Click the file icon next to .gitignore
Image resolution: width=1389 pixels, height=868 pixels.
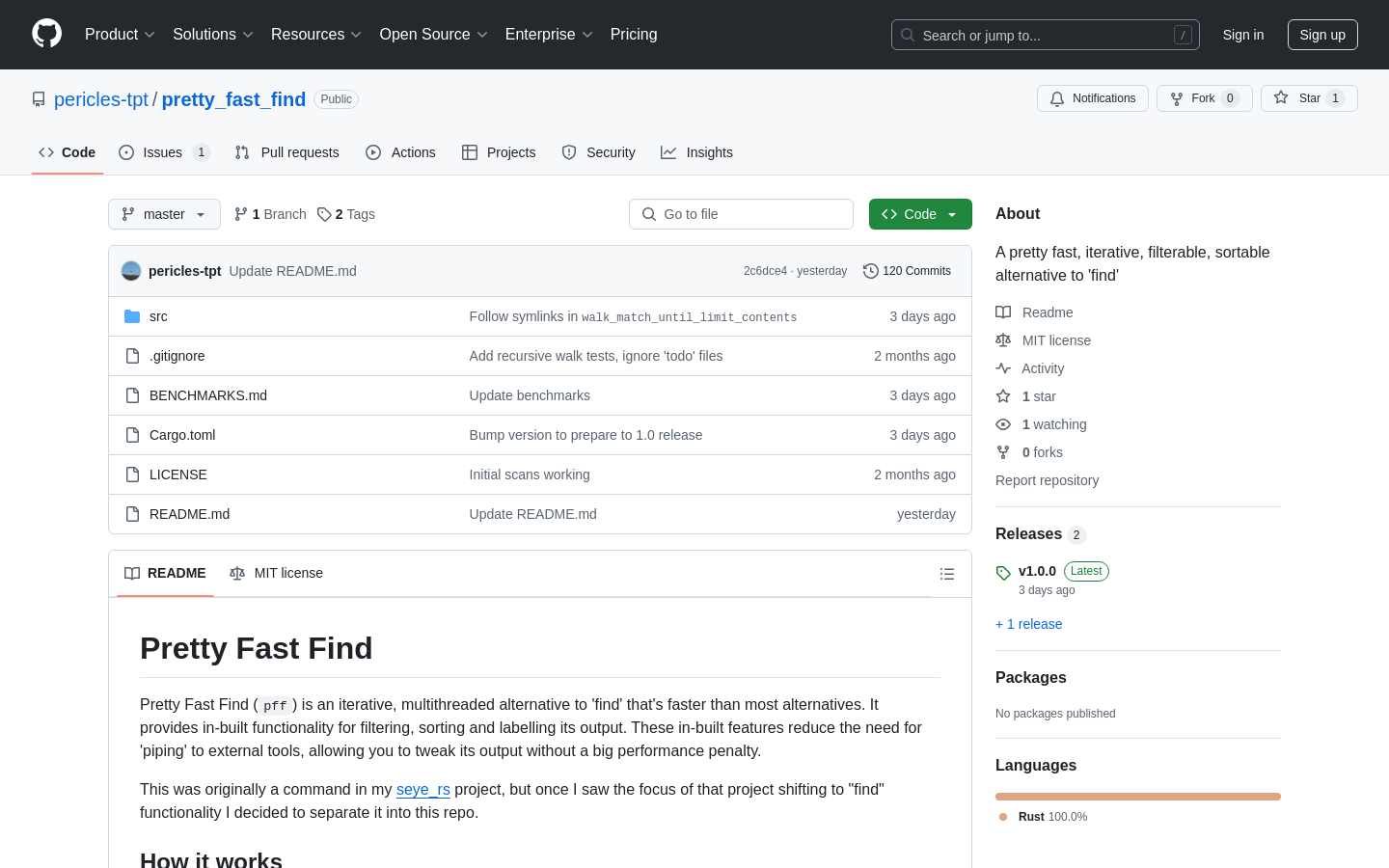point(132,356)
